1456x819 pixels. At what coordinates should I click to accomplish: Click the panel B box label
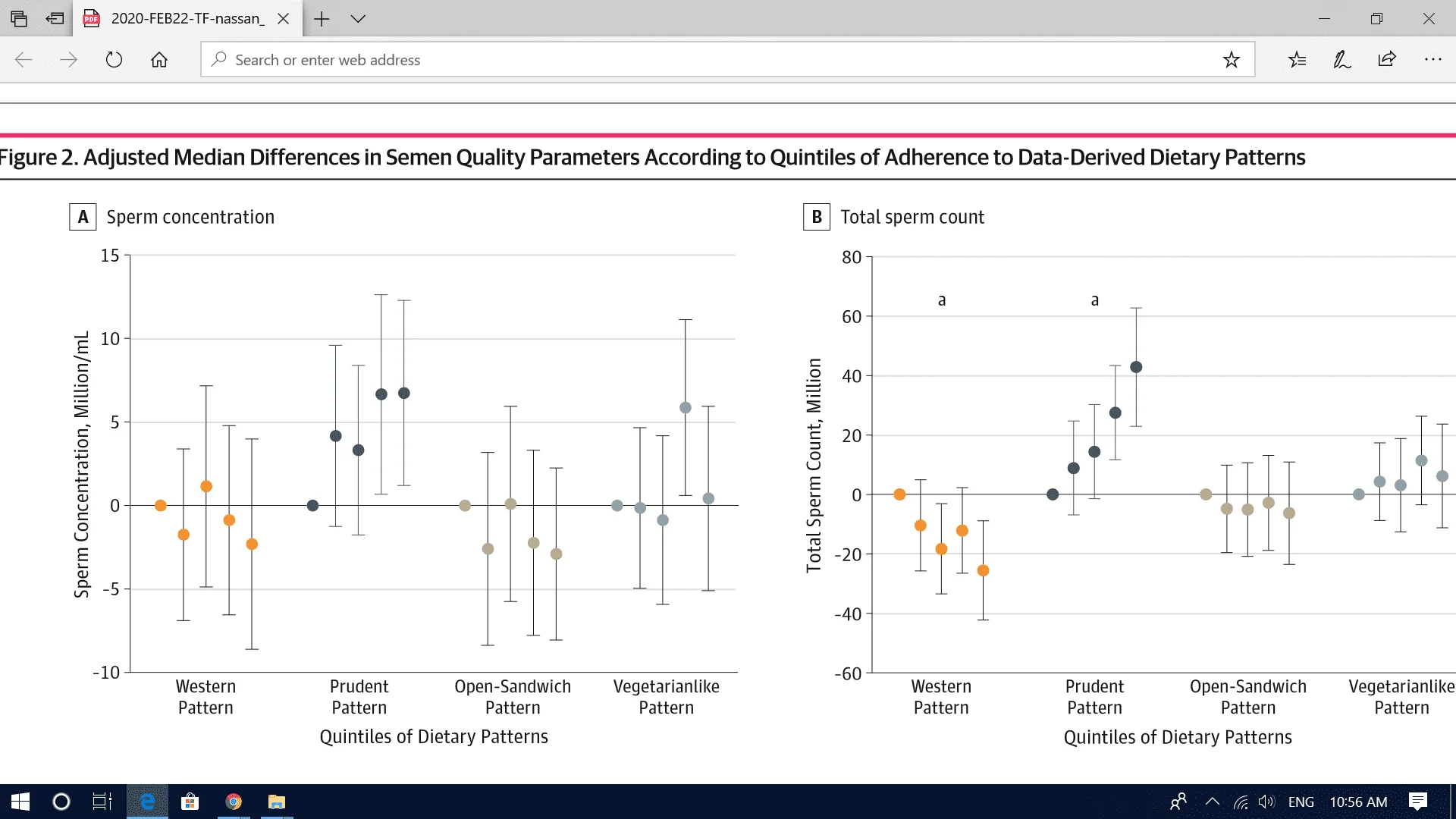click(x=817, y=217)
